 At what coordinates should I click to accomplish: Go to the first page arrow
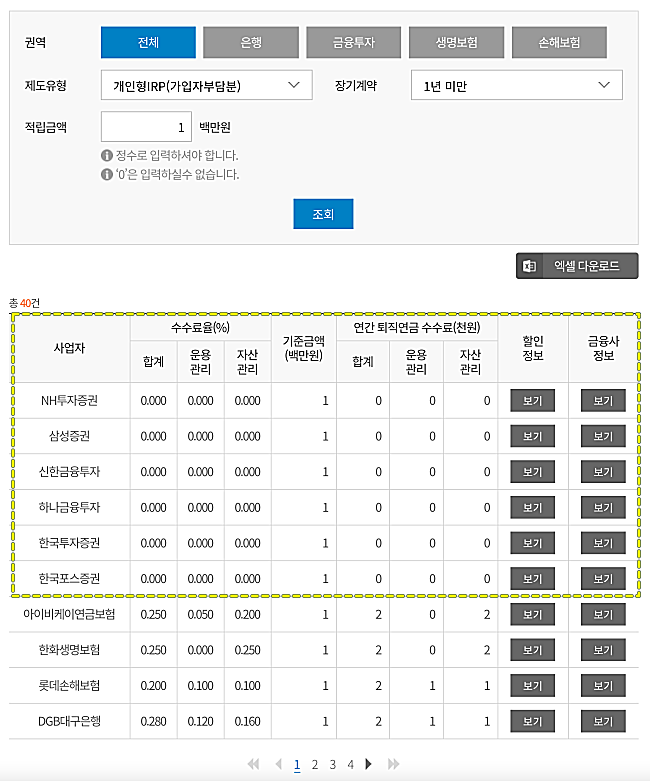click(x=254, y=764)
